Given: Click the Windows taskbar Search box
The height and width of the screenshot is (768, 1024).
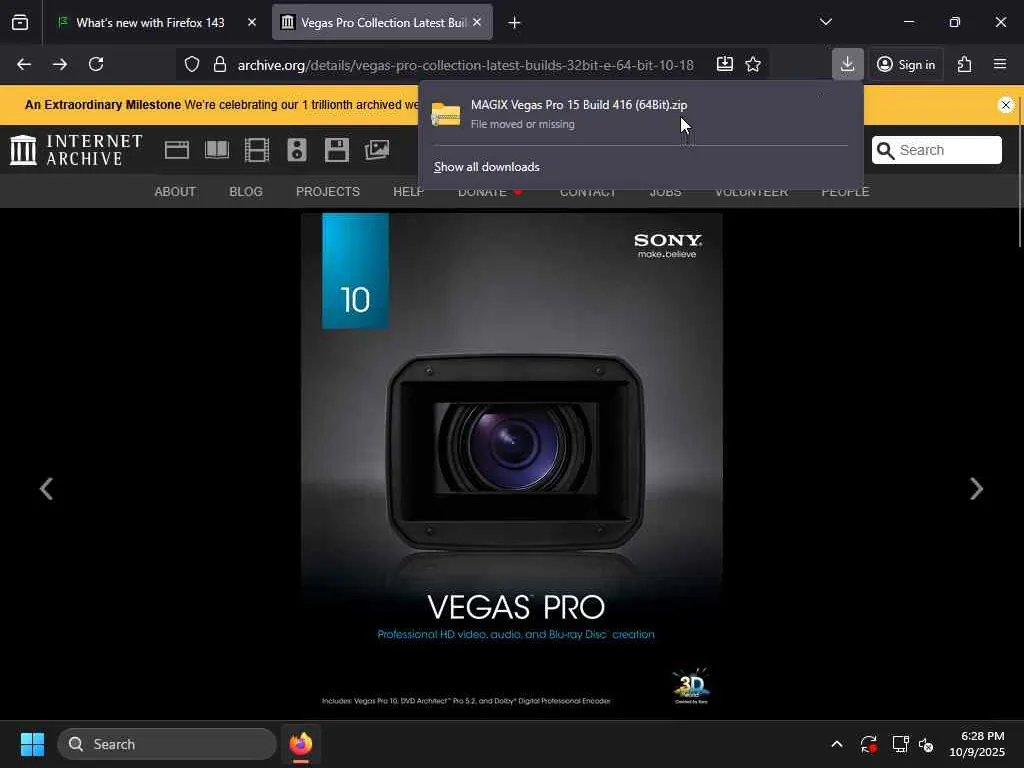Looking at the screenshot, I should pos(167,744).
